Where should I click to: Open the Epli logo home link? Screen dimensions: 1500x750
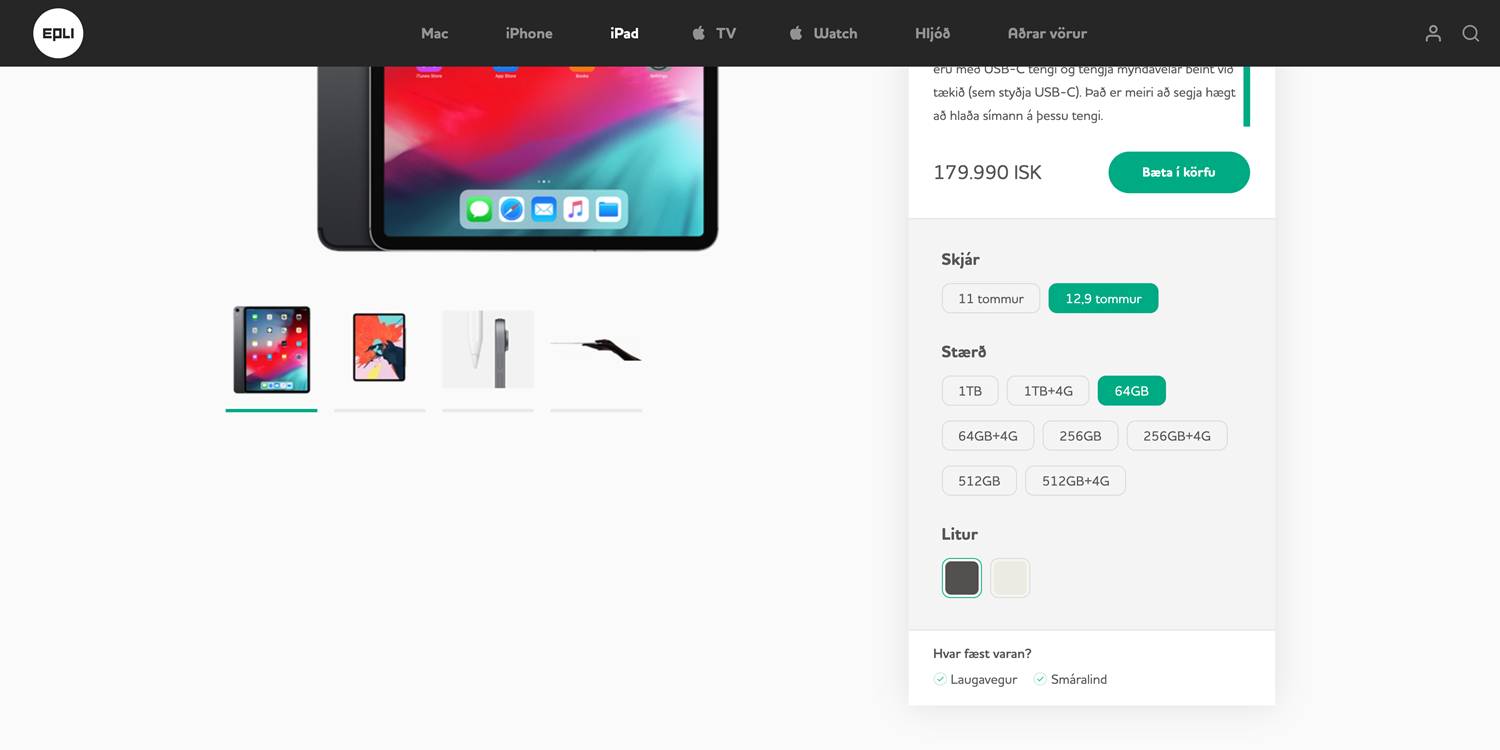coord(58,33)
